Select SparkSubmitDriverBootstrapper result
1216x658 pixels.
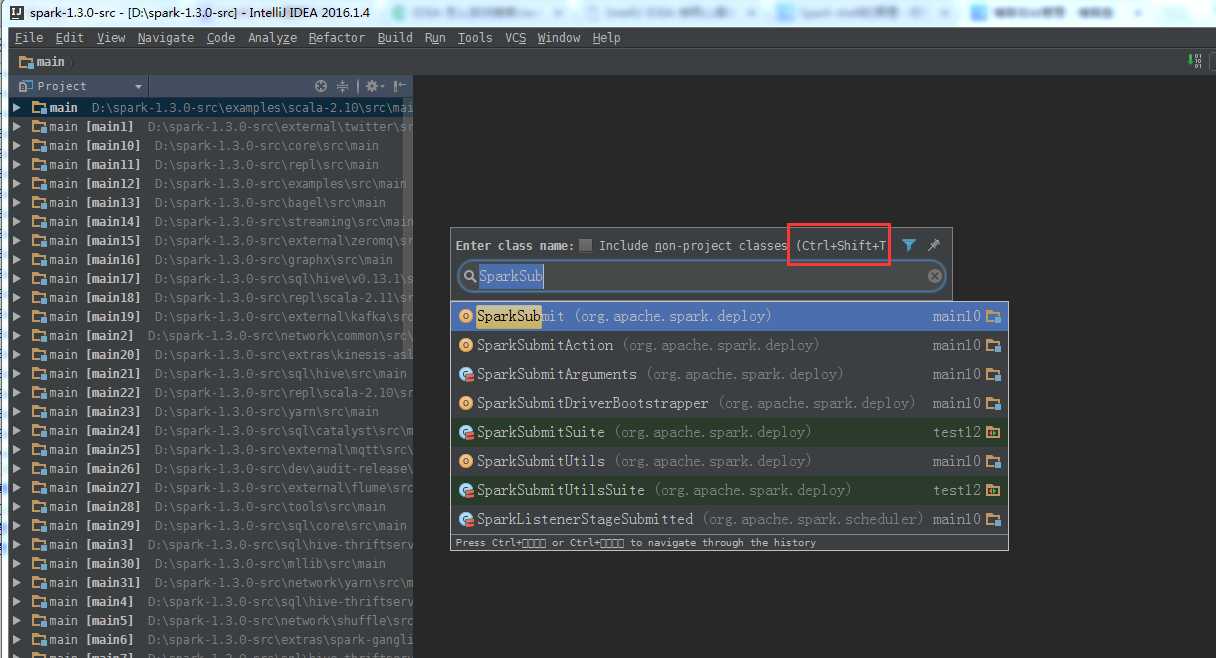click(x=729, y=403)
